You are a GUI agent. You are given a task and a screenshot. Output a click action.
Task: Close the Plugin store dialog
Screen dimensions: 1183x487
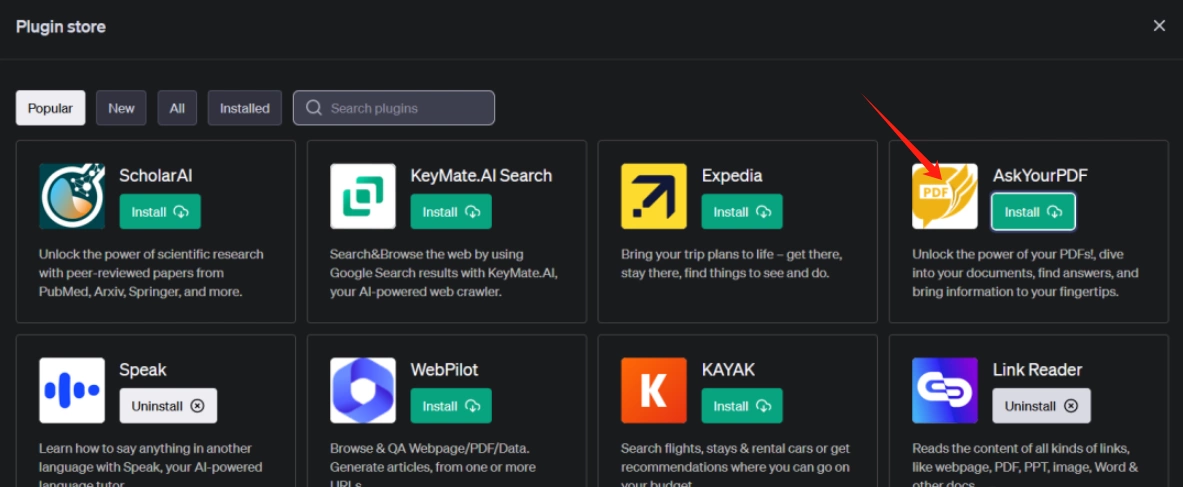(1159, 26)
